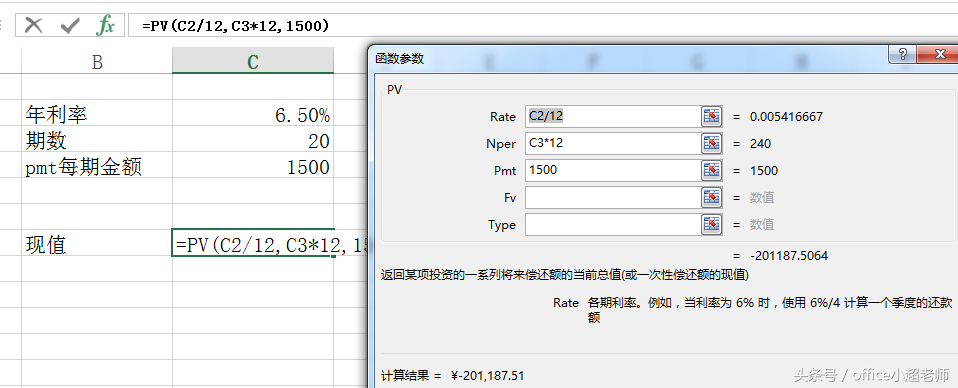Click the cell with the =PV formula
Image resolution: width=958 pixels, height=388 pixels.
[253, 244]
